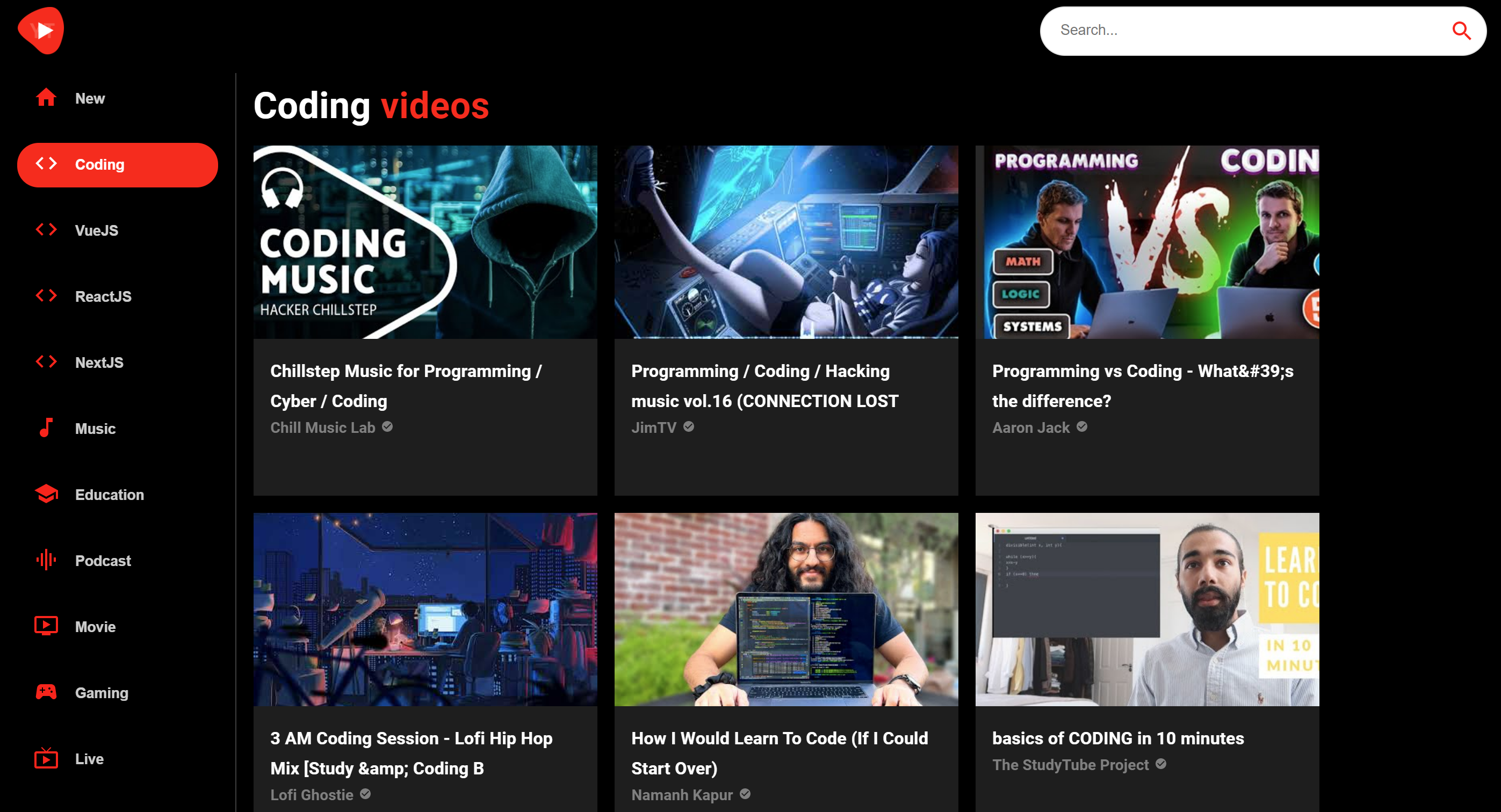
Task: Click the home icon beside New
Action: pyautogui.click(x=46, y=98)
